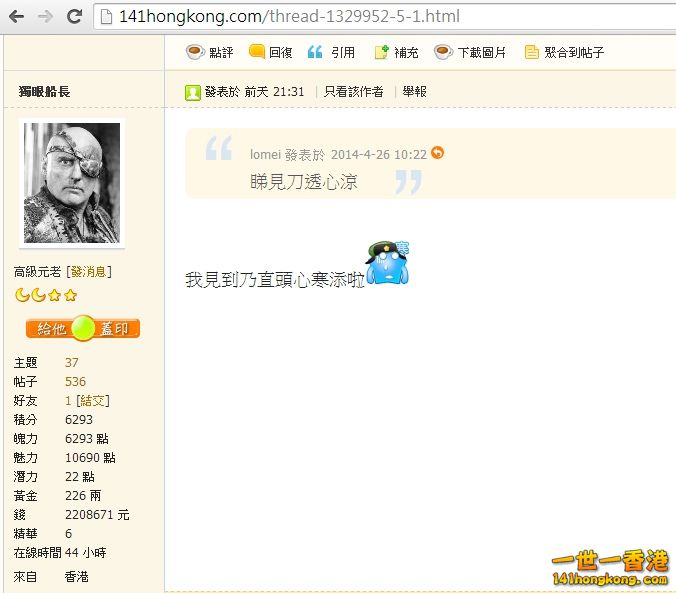
Task: Click the user rank moon and star icons
Action: point(46,295)
